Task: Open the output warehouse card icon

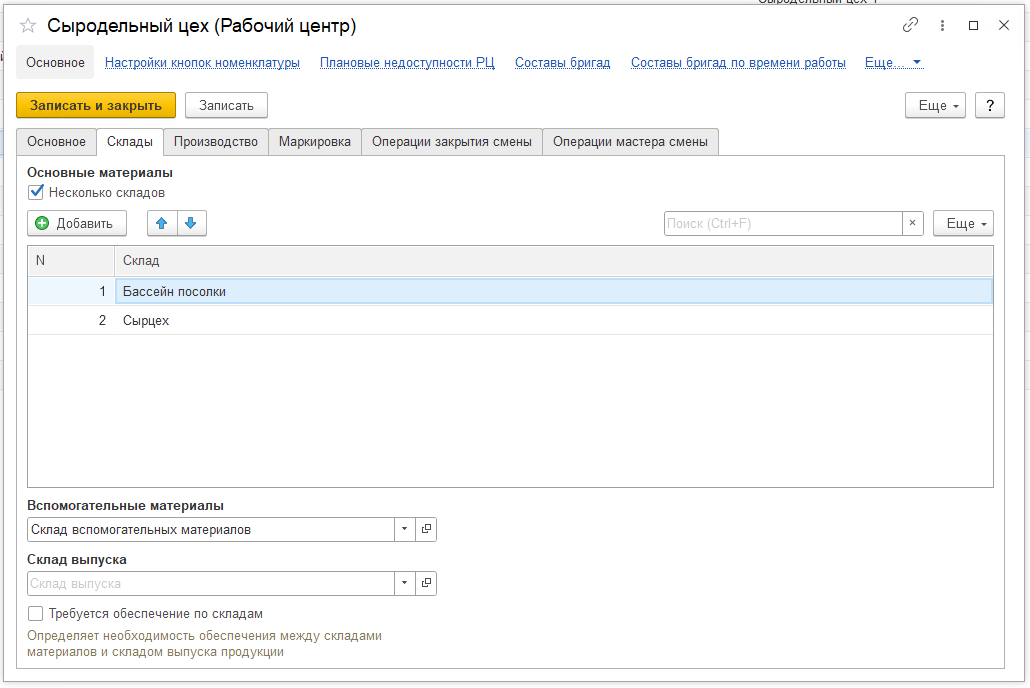Action: tap(426, 583)
